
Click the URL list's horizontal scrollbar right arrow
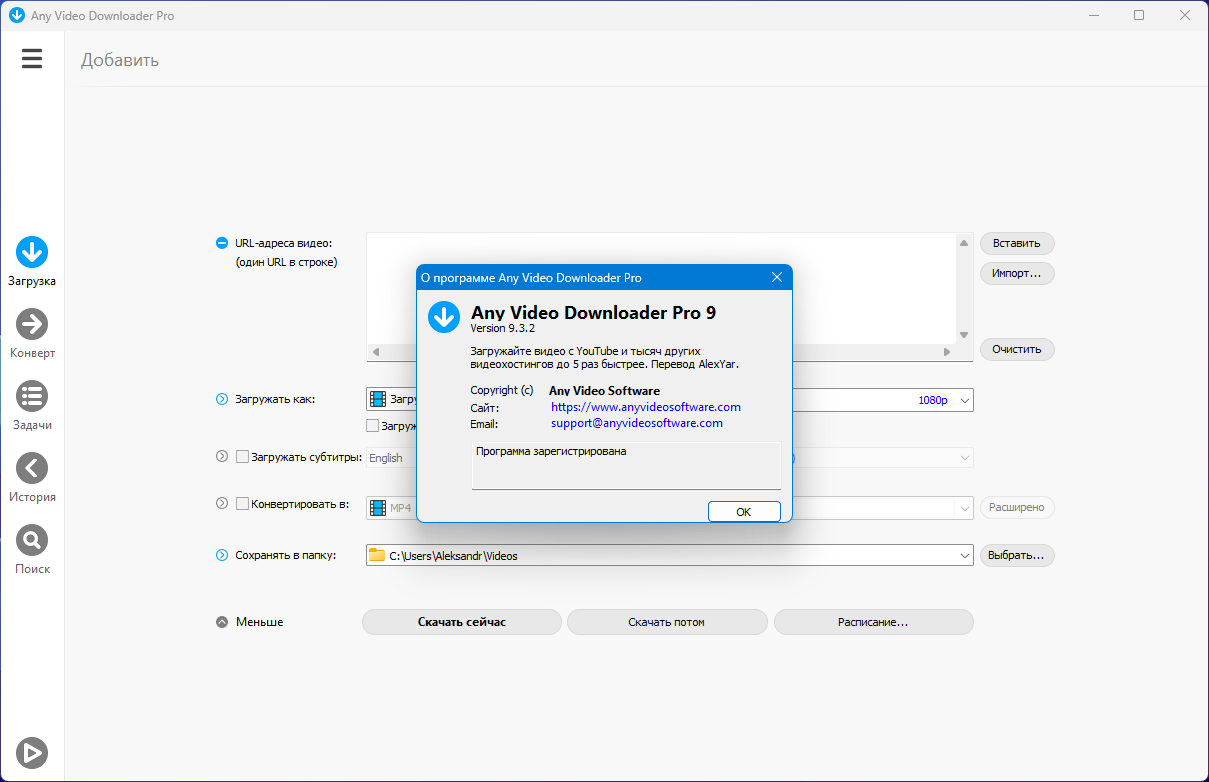(x=947, y=352)
